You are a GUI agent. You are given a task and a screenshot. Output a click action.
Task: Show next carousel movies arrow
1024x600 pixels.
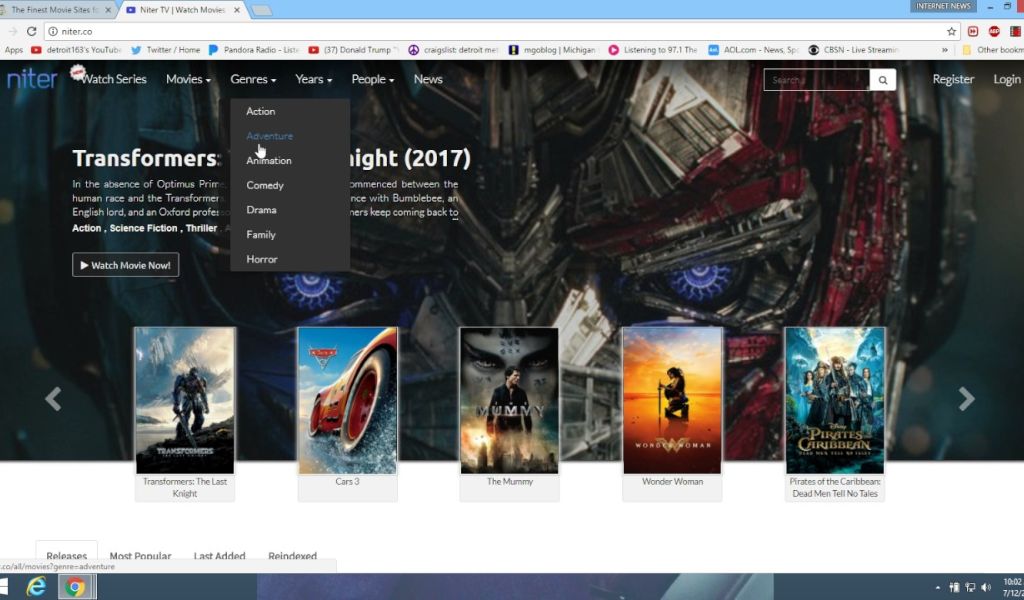click(x=966, y=398)
